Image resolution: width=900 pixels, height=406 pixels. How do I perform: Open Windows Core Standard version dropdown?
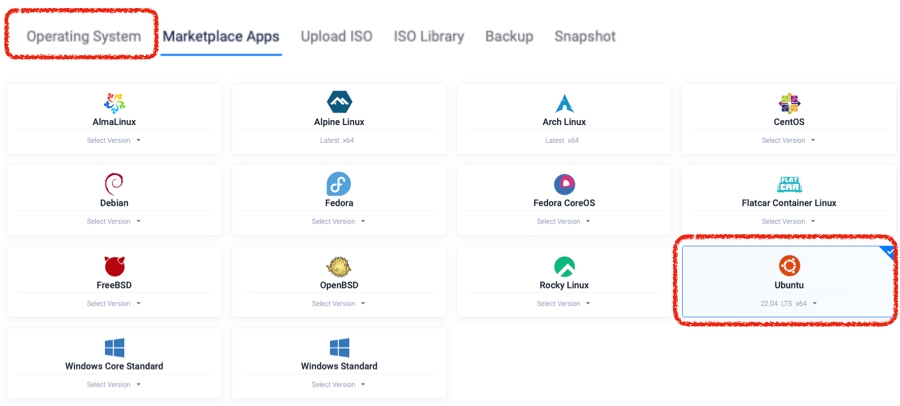click(x=114, y=384)
